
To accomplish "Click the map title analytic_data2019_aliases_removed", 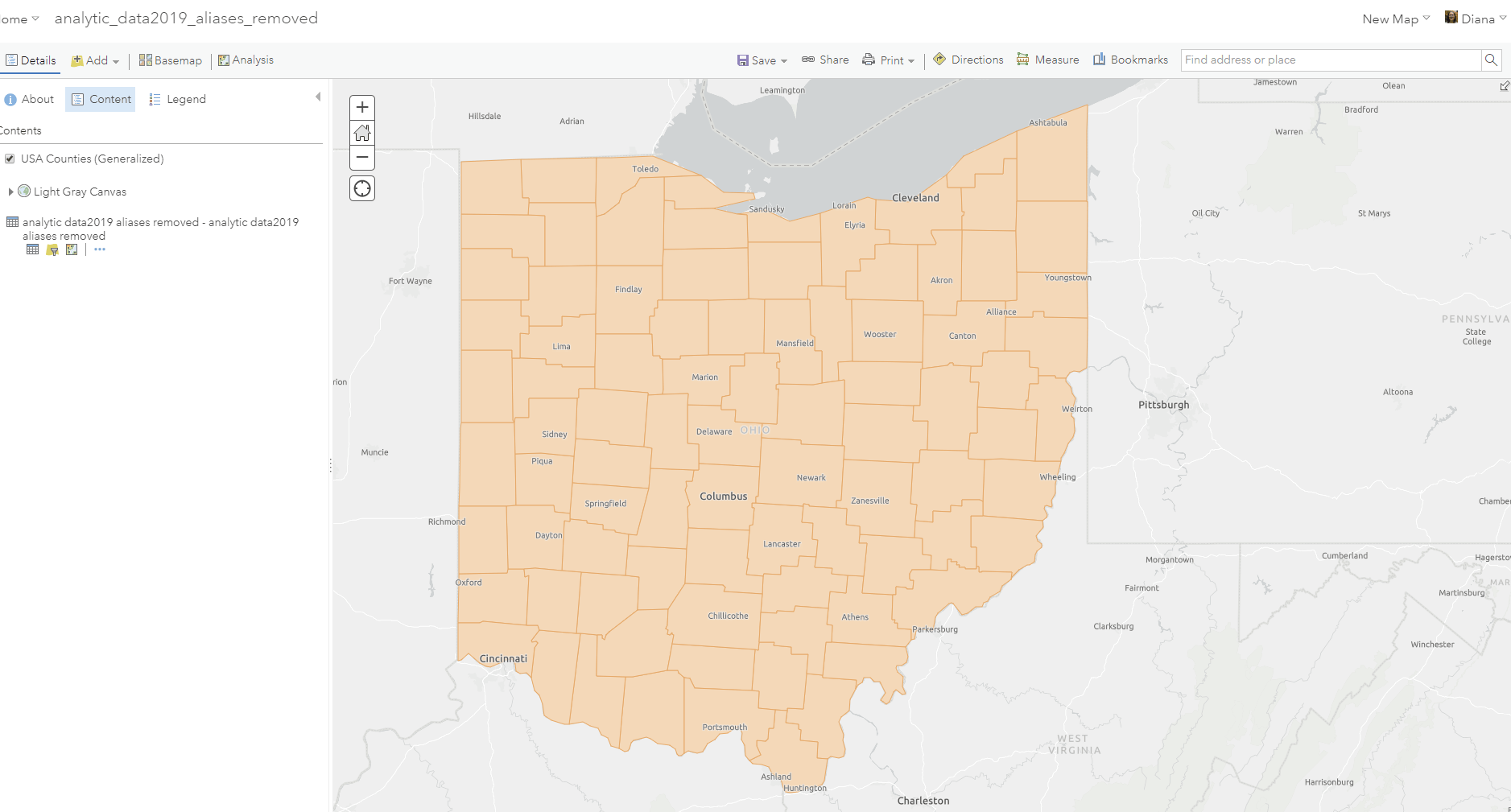I will (x=186, y=18).
